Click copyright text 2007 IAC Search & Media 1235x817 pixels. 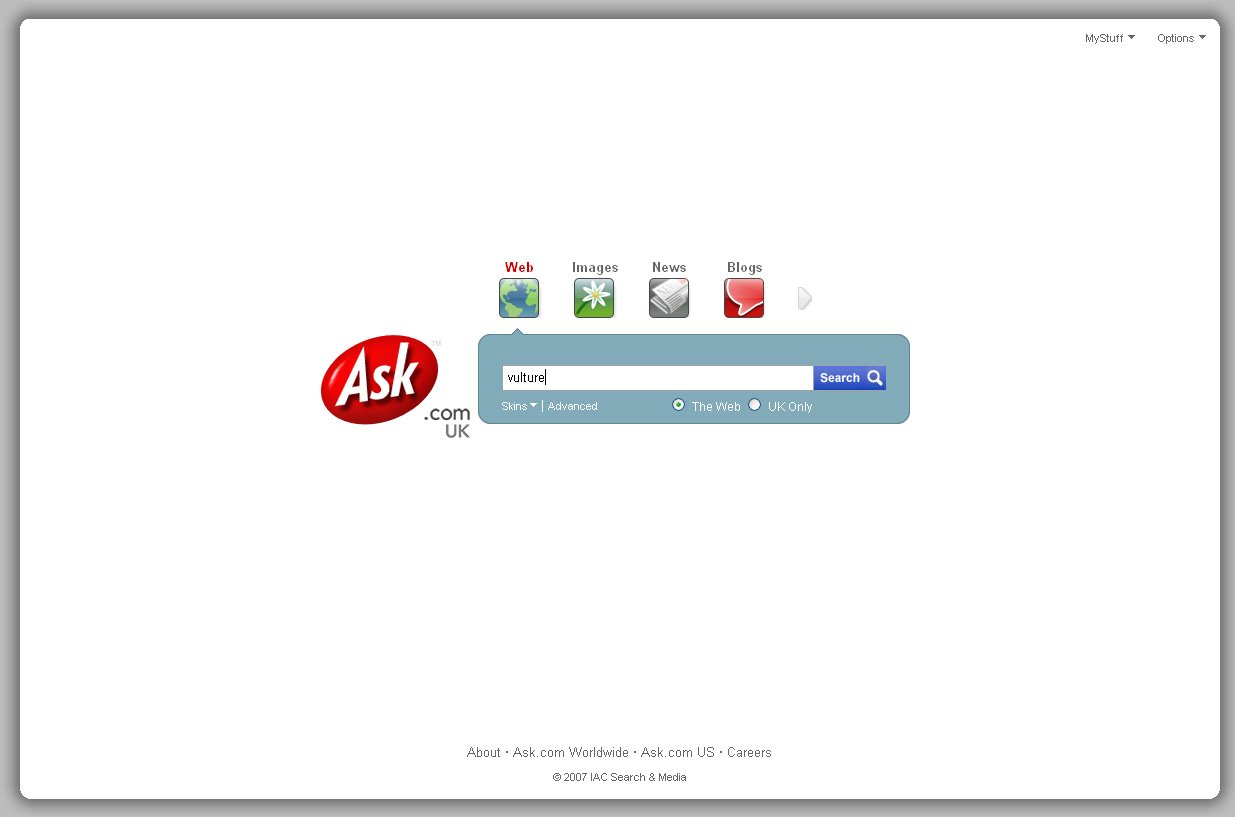point(619,777)
